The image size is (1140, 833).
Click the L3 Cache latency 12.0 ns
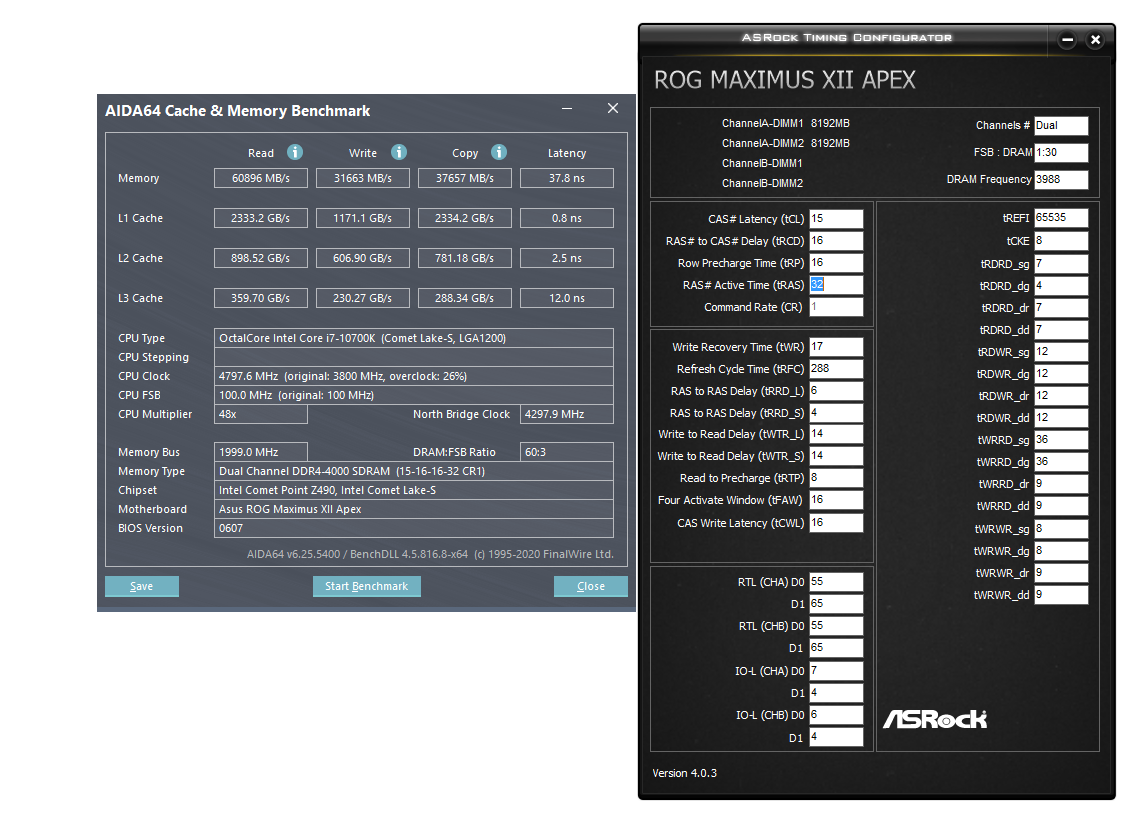567,298
